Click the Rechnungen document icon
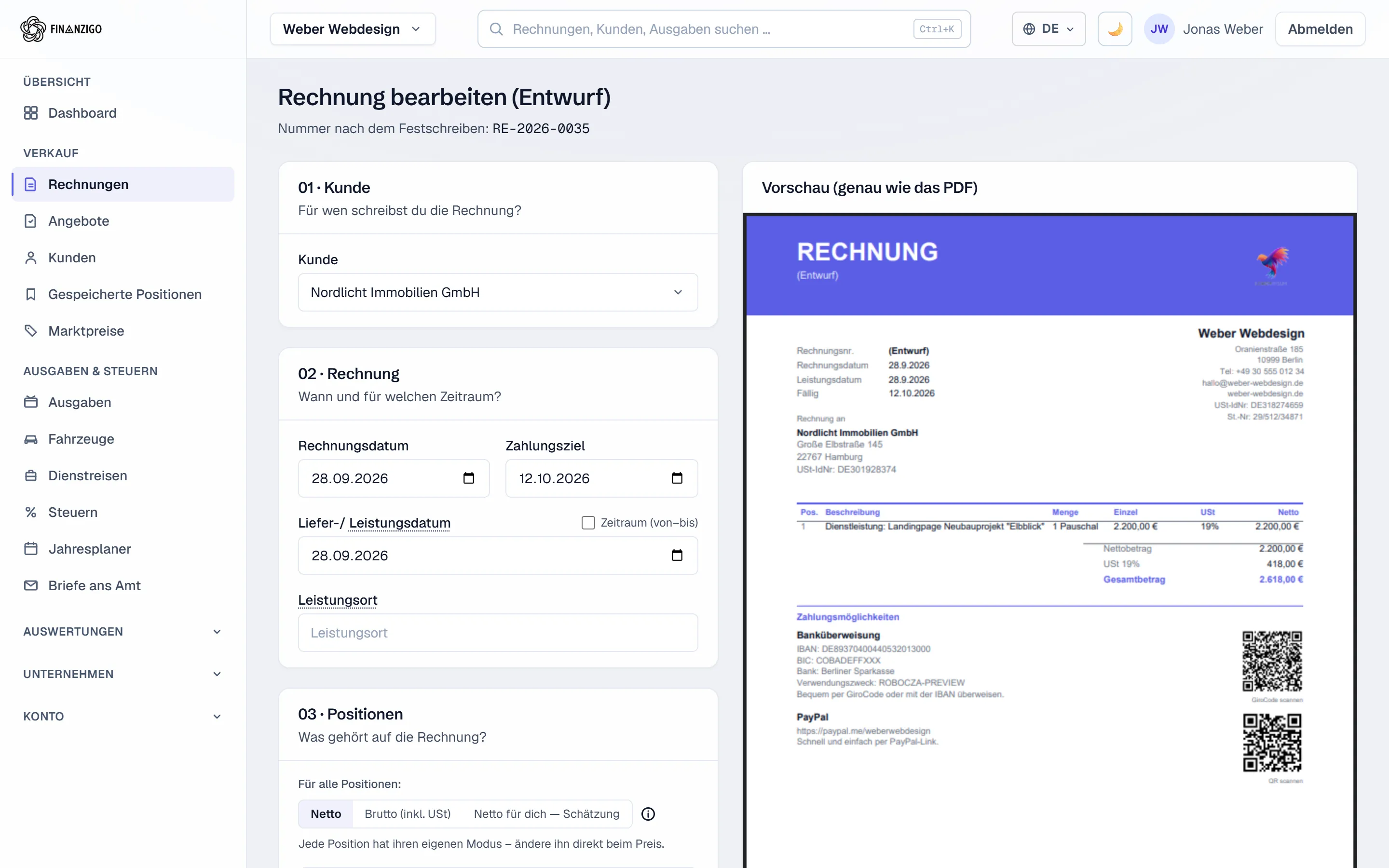 click(x=31, y=184)
